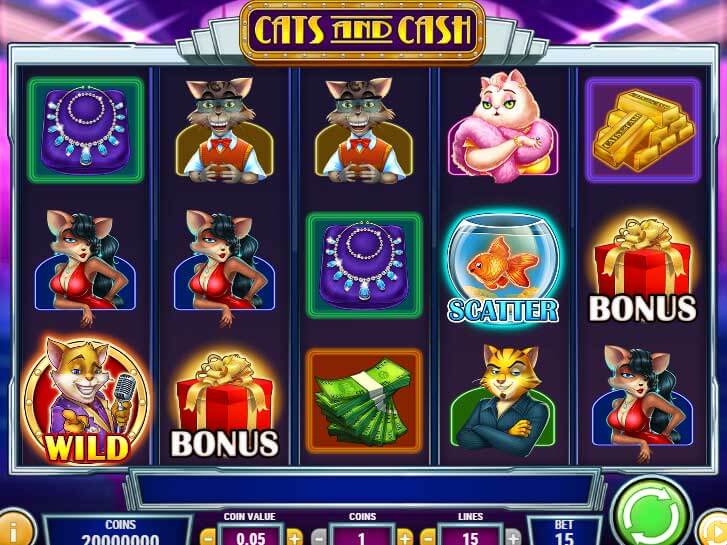Click the coin value field showing 0.05
Viewport: 727px width, 545px height.
(251, 536)
